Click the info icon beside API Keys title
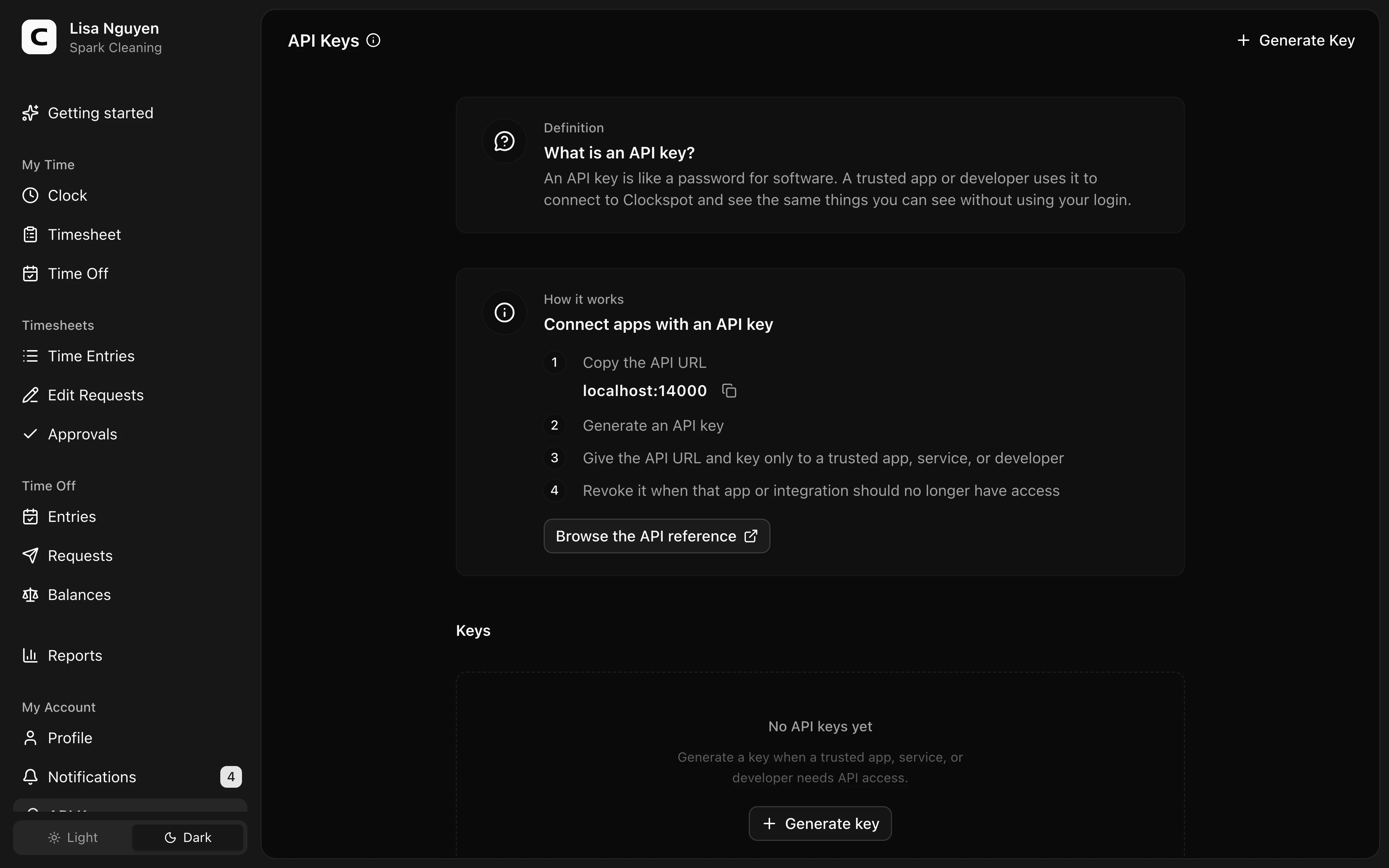 click(x=374, y=40)
